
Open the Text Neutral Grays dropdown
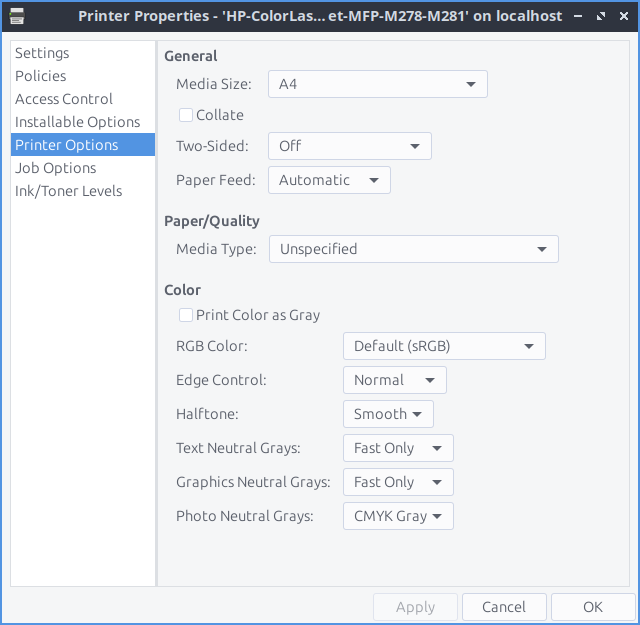(397, 448)
